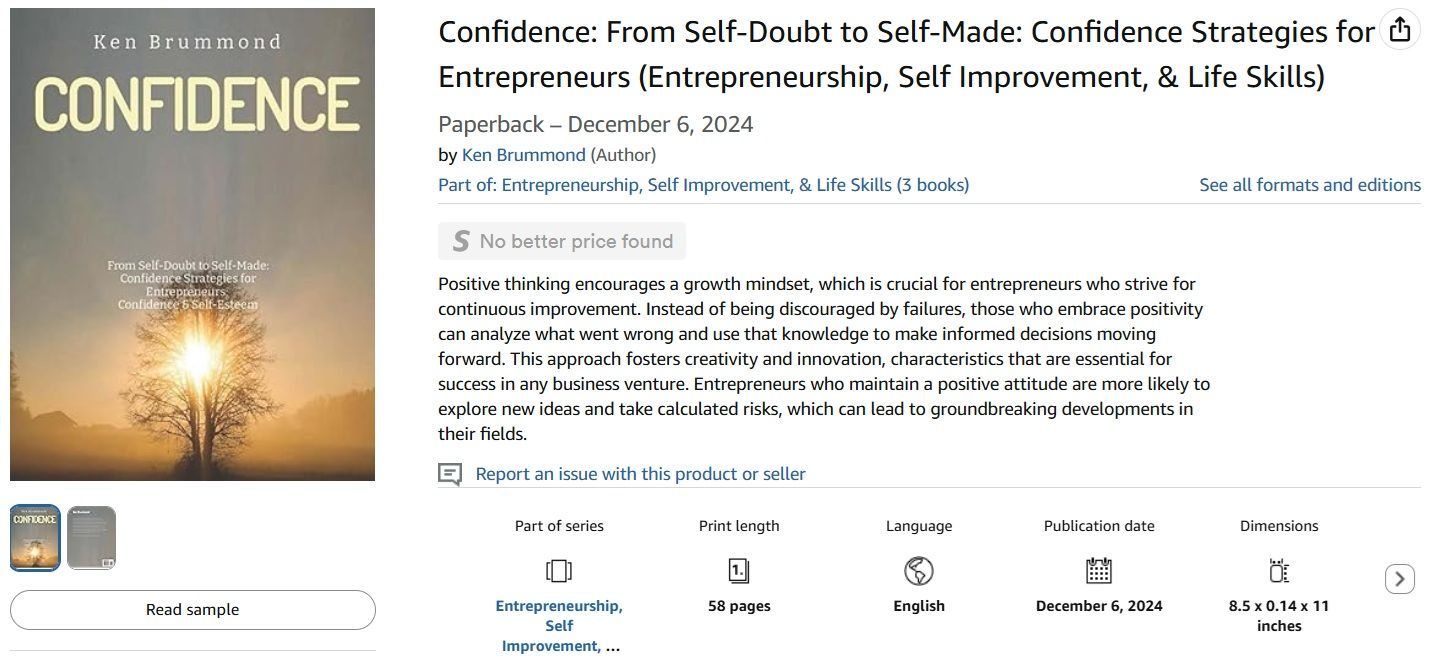Click the No better price found badge
The image size is (1433, 659).
tap(562, 241)
